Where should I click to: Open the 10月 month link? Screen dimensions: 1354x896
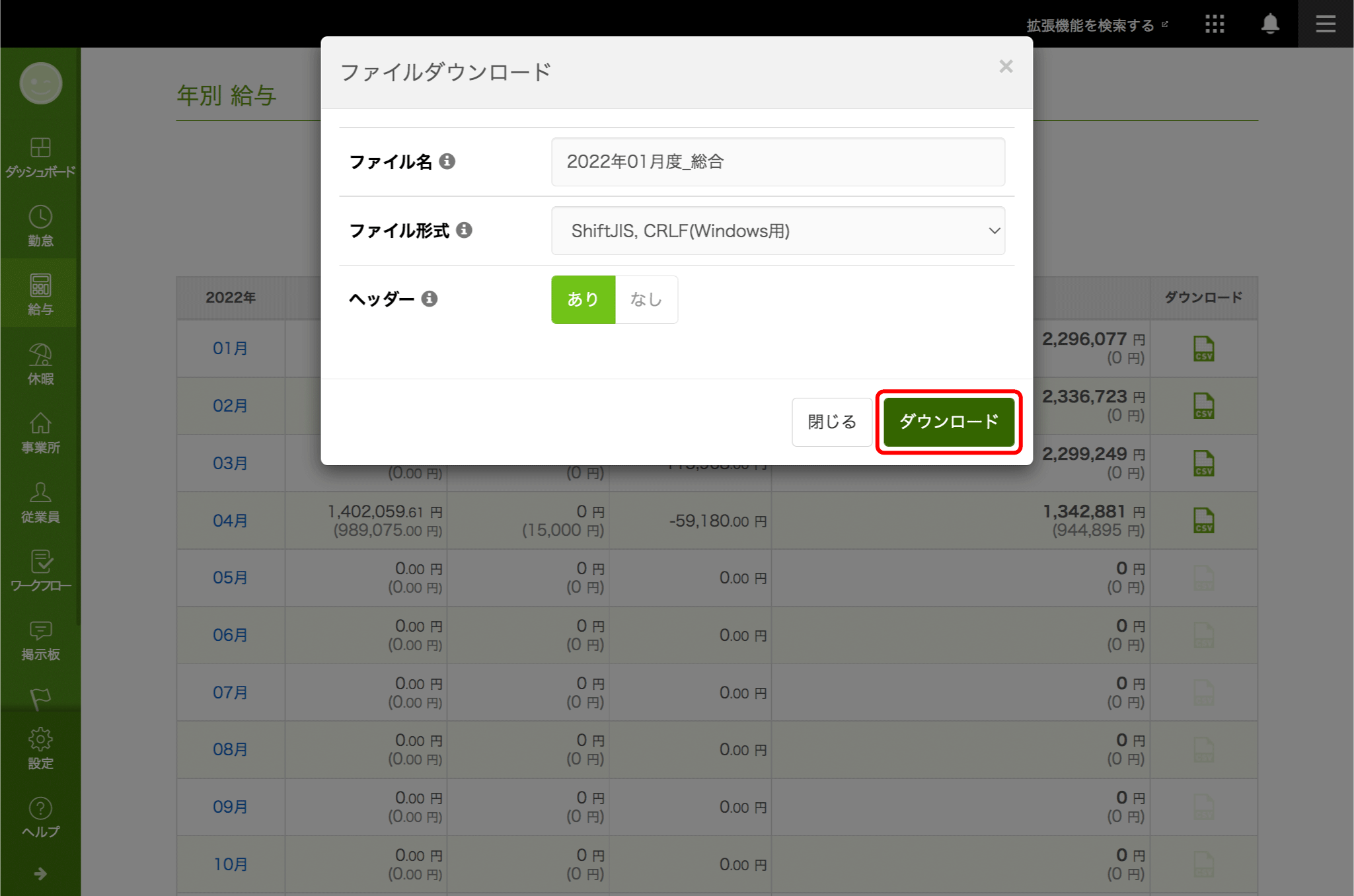pyautogui.click(x=230, y=864)
